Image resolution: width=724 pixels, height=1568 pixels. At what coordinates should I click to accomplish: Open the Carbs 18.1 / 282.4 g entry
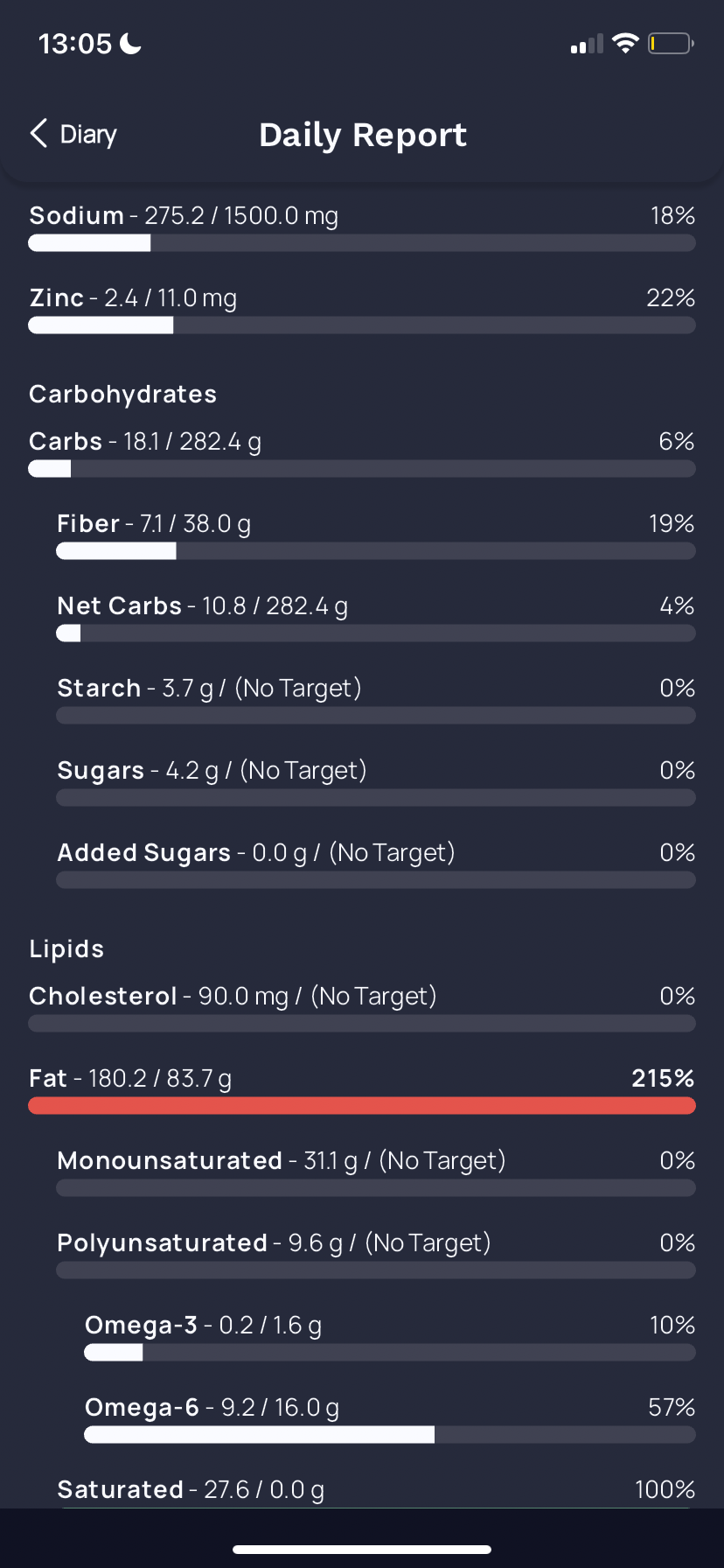[x=362, y=453]
